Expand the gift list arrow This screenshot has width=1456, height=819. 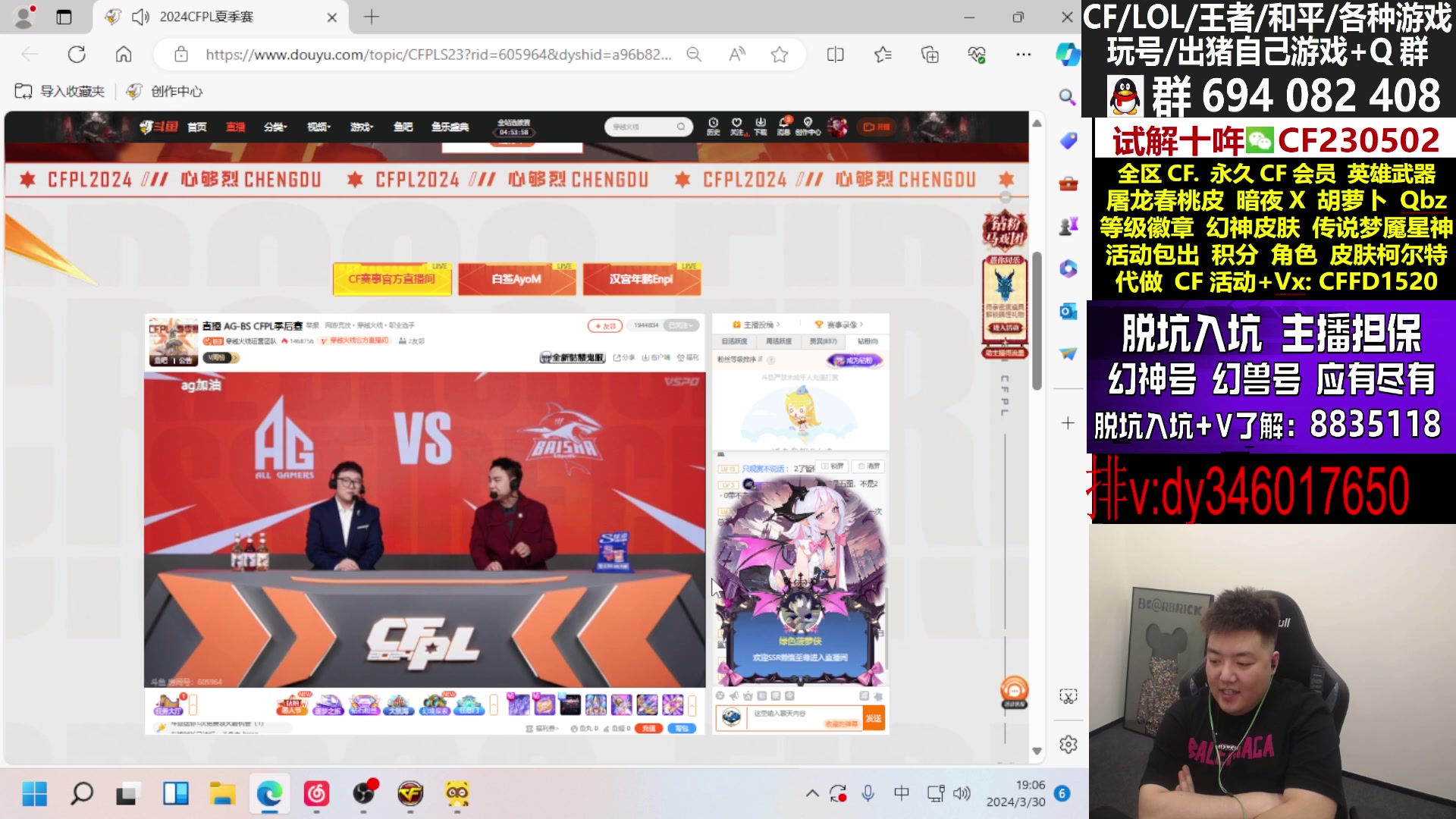(x=692, y=705)
